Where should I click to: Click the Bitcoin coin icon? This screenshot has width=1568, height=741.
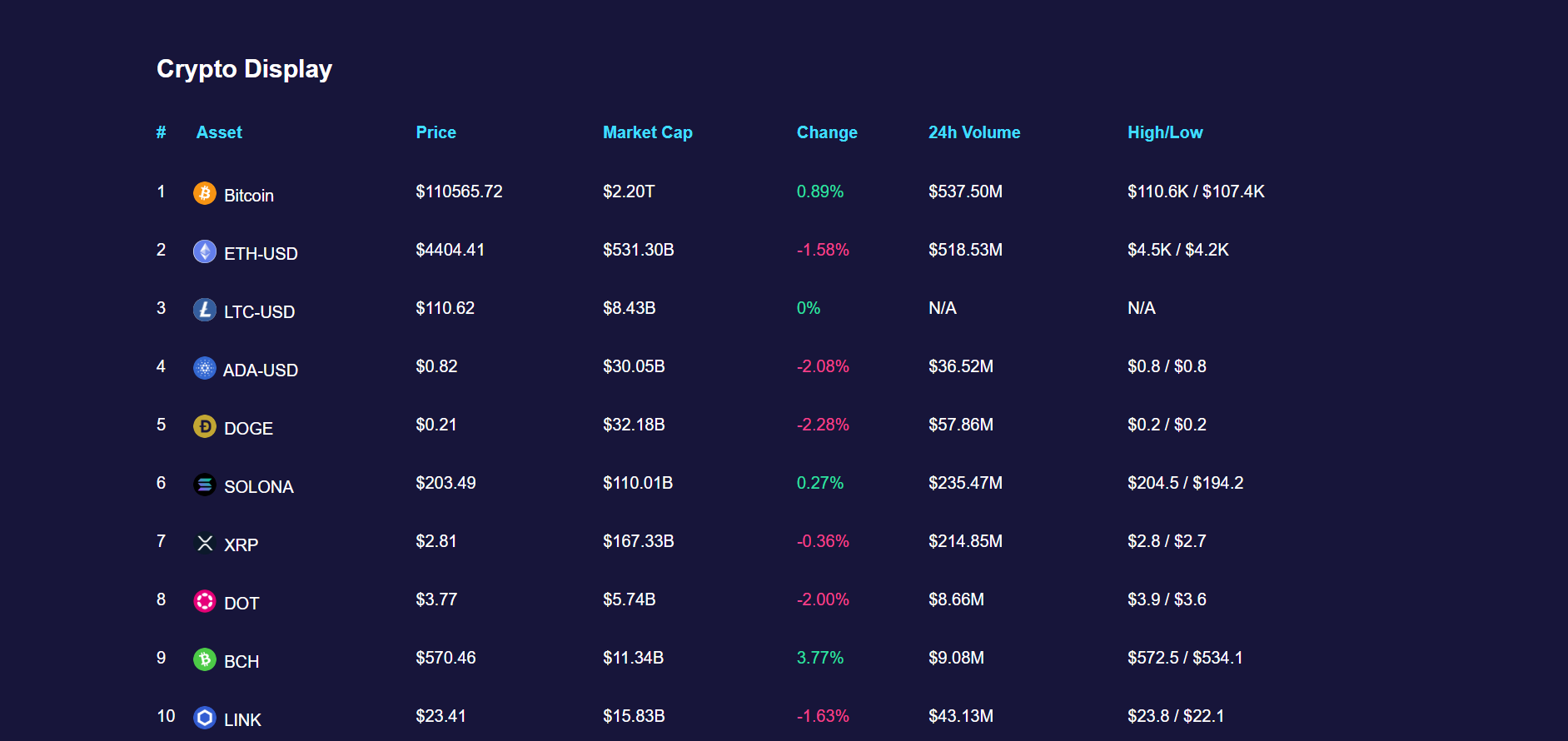coord(205,193)
